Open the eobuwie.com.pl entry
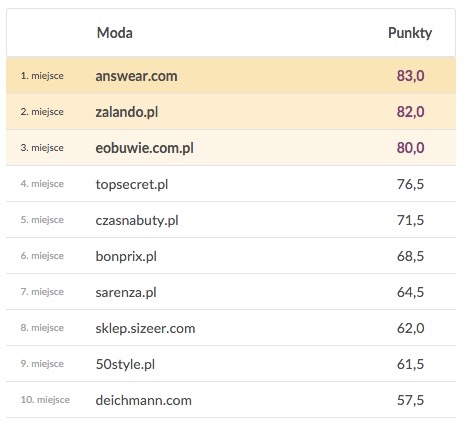 [x=144, y=148]
